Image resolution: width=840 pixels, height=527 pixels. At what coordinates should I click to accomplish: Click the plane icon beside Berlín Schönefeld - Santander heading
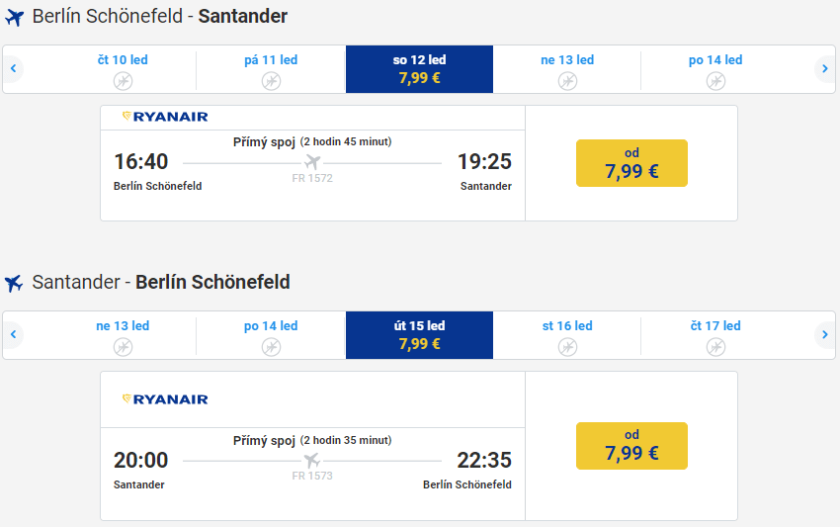pyautogui.click(x=14, y=17)
